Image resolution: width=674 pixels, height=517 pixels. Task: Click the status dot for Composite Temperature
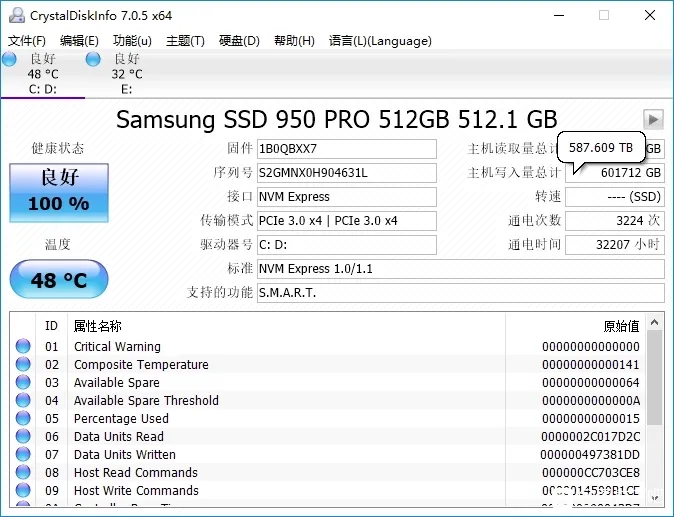23,364
